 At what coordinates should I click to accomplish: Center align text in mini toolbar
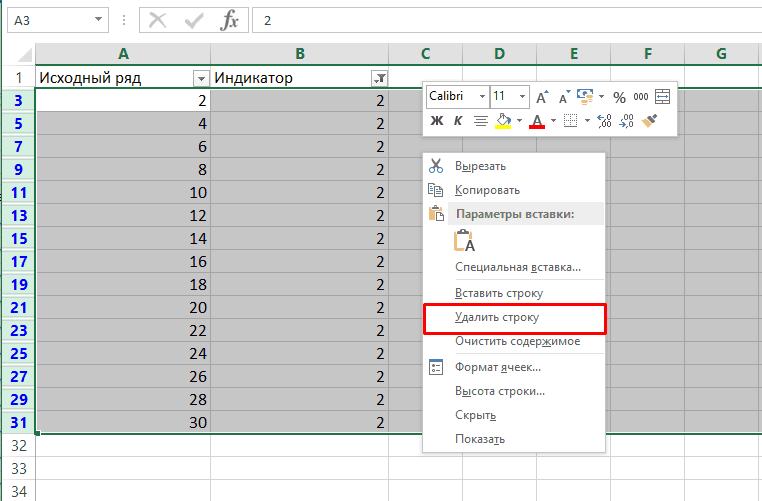(x=481, y=121)
